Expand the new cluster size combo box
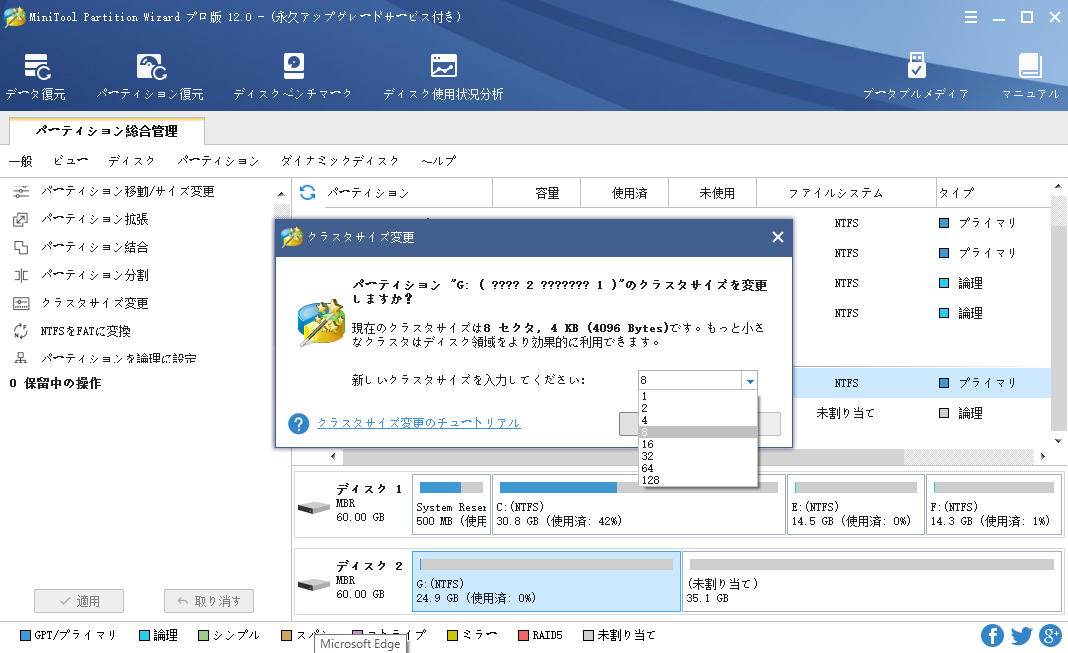Screen dimensions: 1068x653 749,380
